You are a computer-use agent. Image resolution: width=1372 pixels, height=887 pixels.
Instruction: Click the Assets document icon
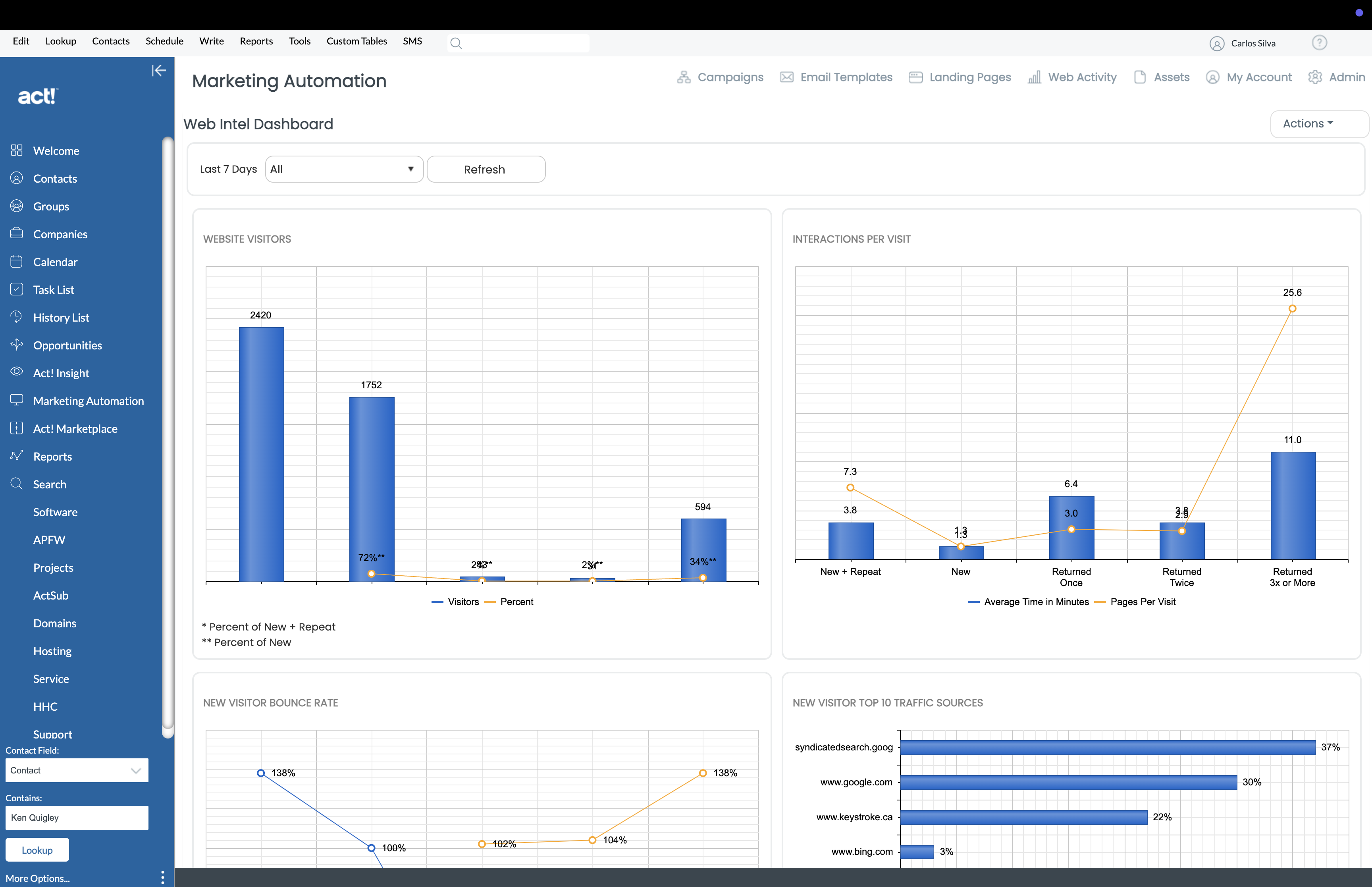(1140, 77)
